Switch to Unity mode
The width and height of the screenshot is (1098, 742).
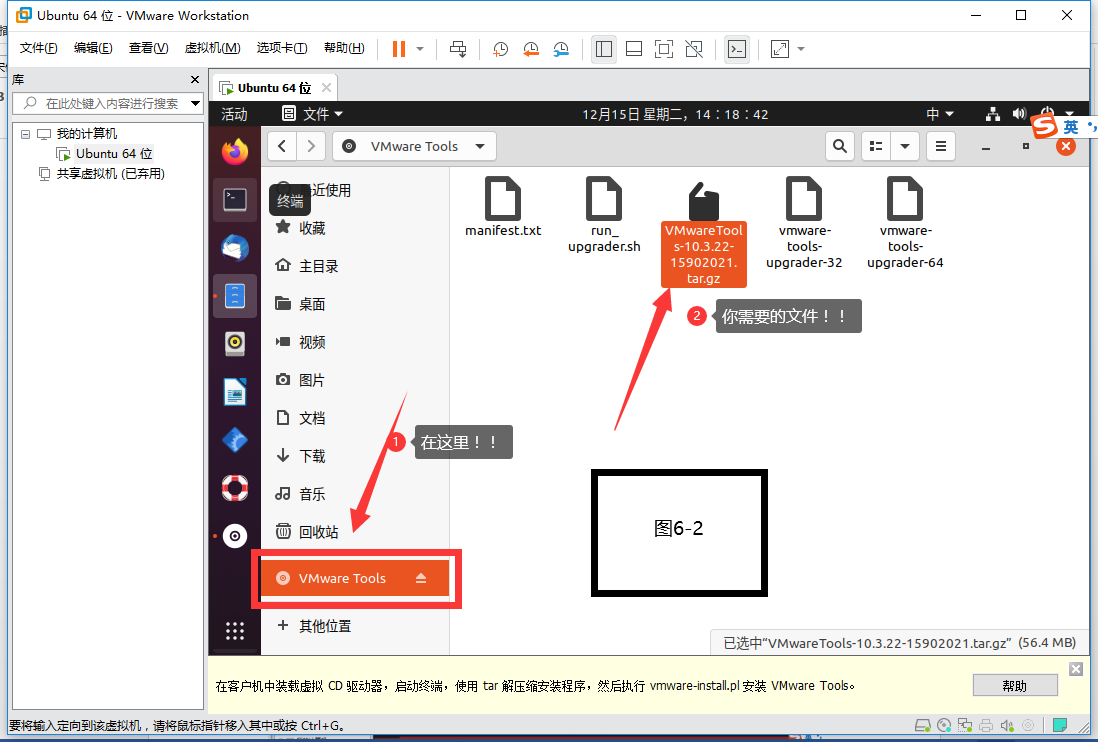click(694, 49)
